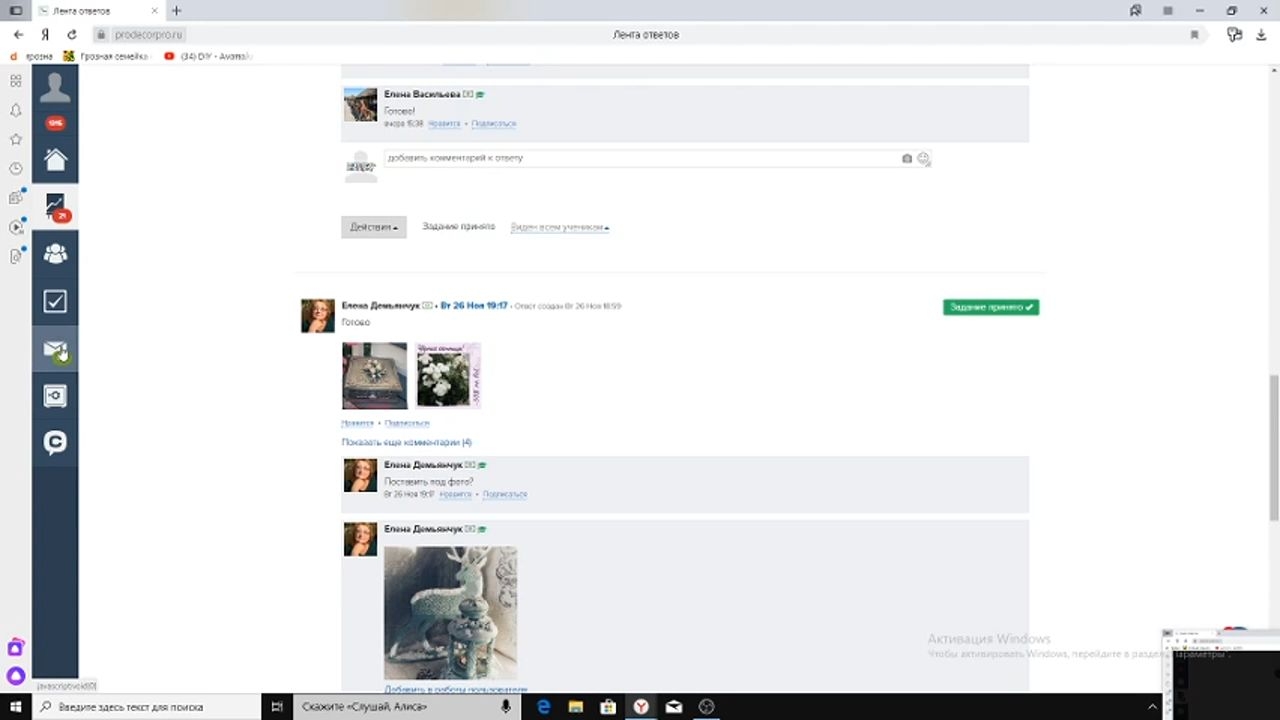Open the browser favorites star icon
The width and height of the screenshot is (1280, 720).
pos(15,139)
